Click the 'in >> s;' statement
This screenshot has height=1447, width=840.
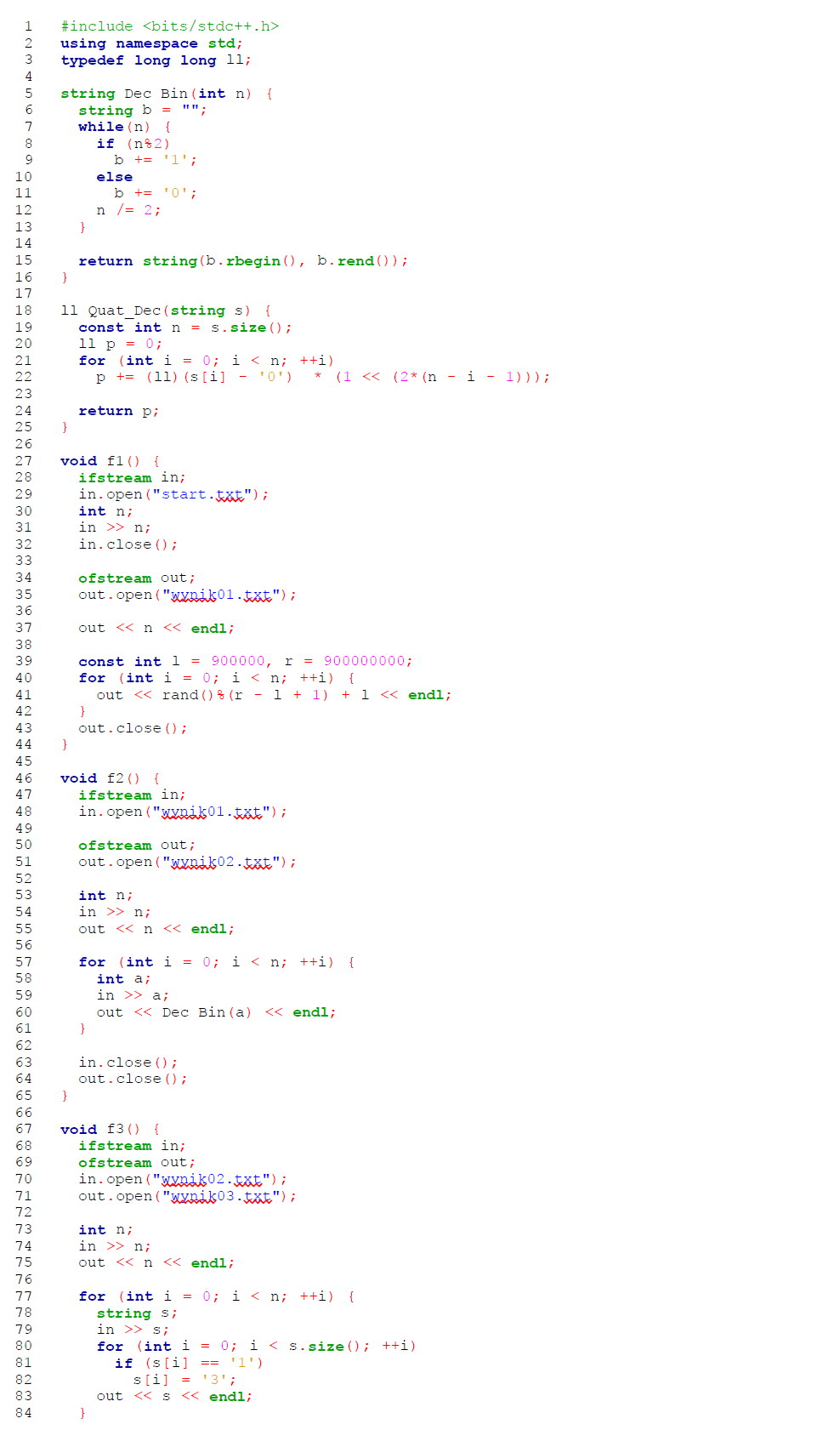point(133,1330)
